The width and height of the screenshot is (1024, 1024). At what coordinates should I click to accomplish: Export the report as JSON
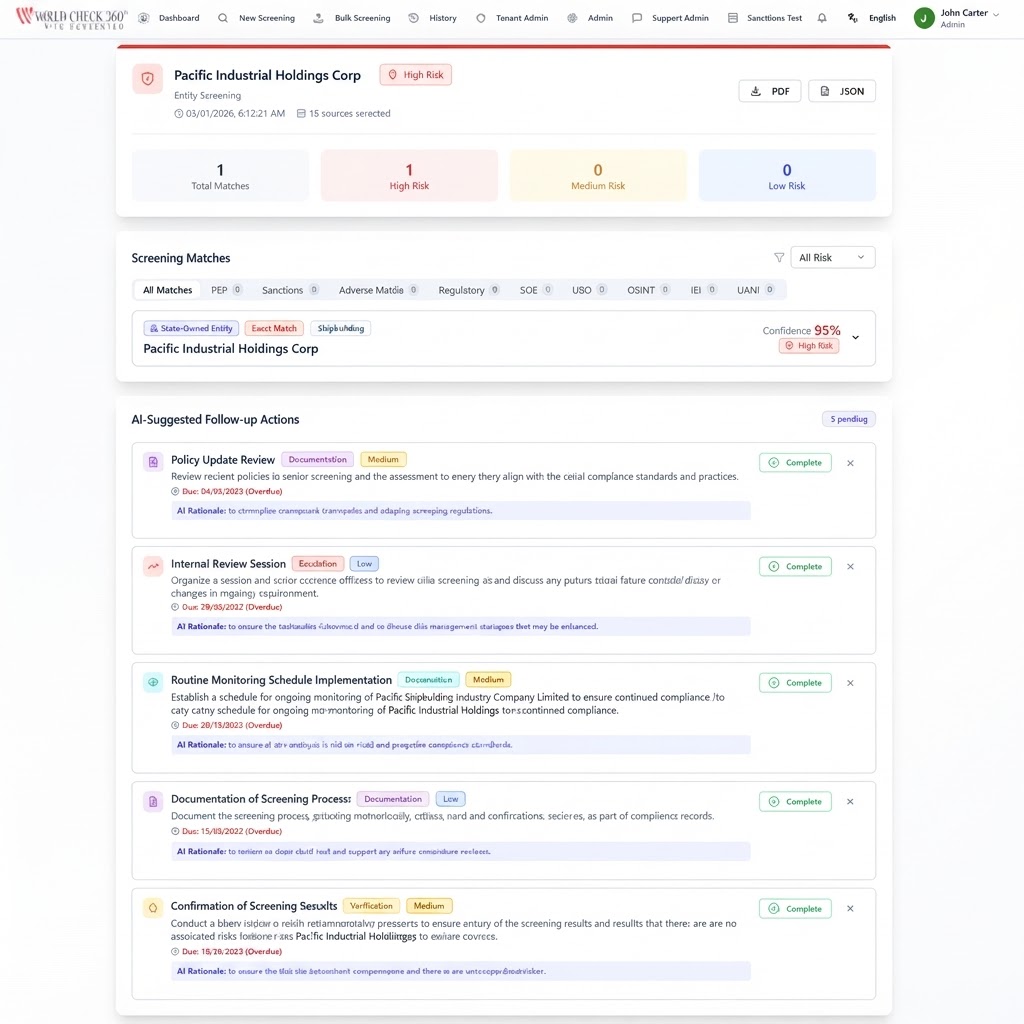point(842,91)
